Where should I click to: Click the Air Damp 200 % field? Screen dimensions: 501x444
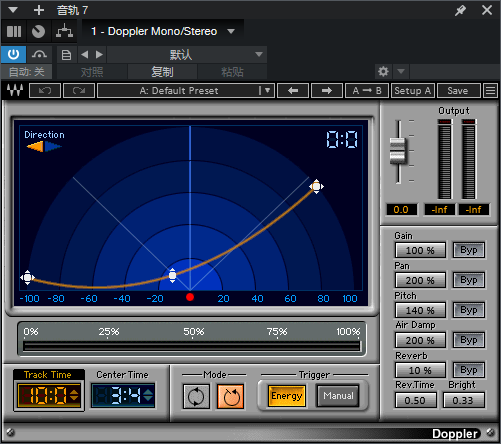click(x=420, y=340)
